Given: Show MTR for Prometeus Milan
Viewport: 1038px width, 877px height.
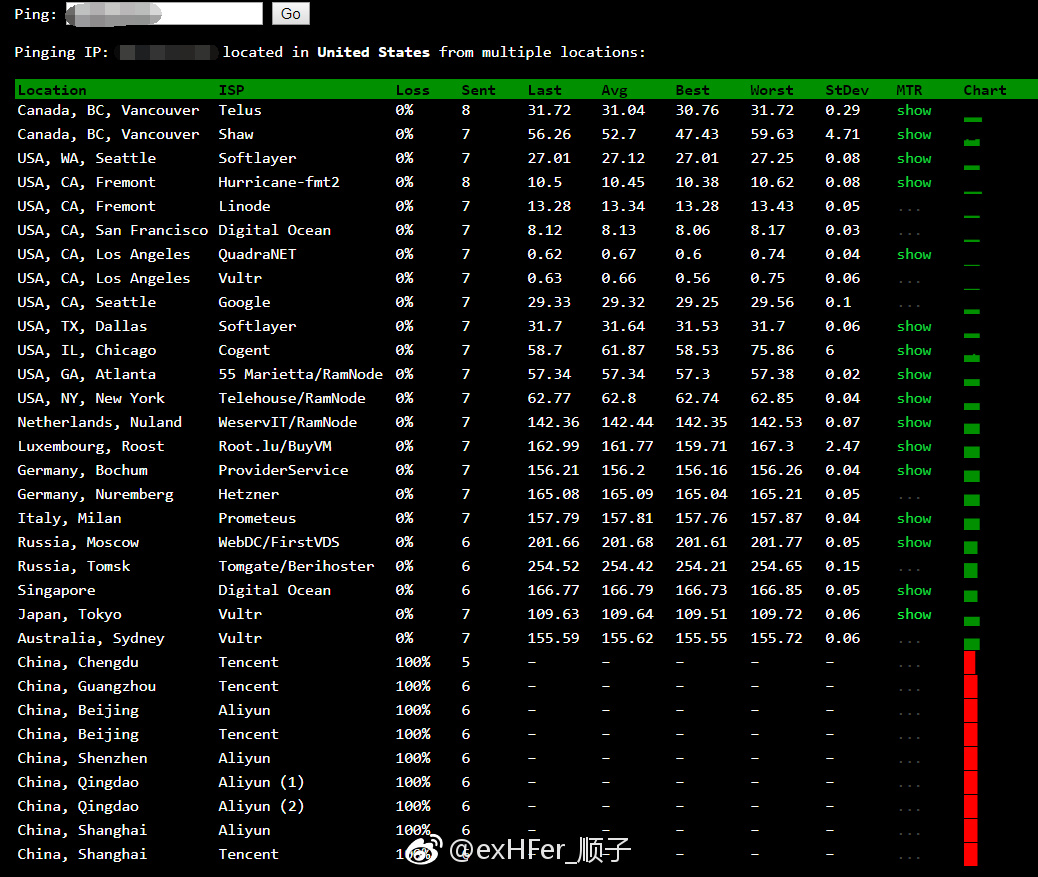Looking at the screenshot, I should (914, 518).
